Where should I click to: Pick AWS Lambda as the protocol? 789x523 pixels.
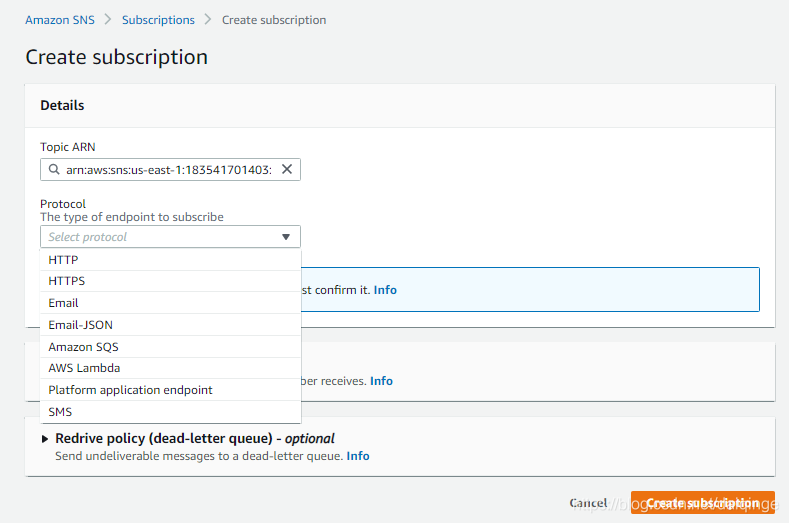coord(170,368)
